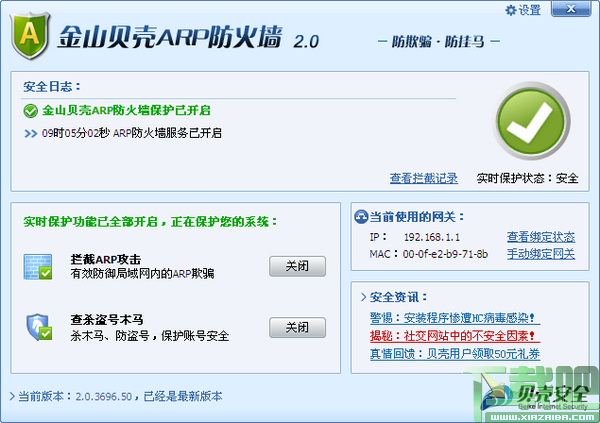
Task: Click the 手动绑定网关 link
Action: pos(541,253)
